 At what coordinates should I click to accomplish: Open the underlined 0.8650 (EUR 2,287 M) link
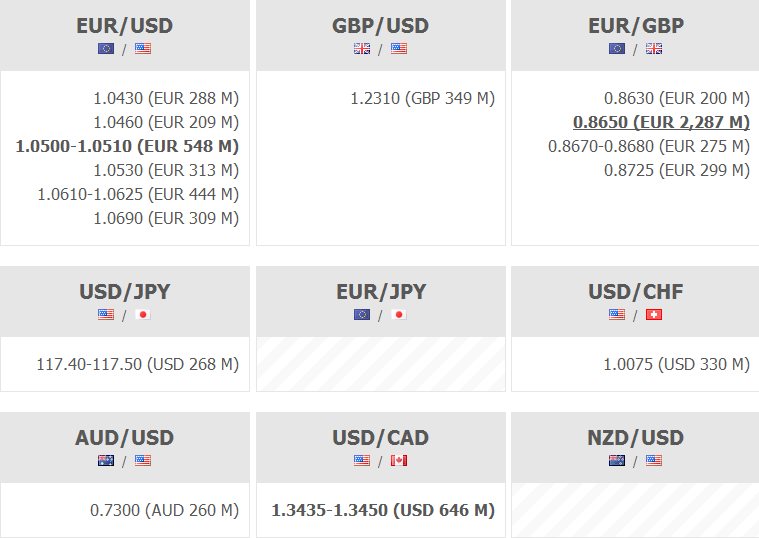tap(661, 122)
